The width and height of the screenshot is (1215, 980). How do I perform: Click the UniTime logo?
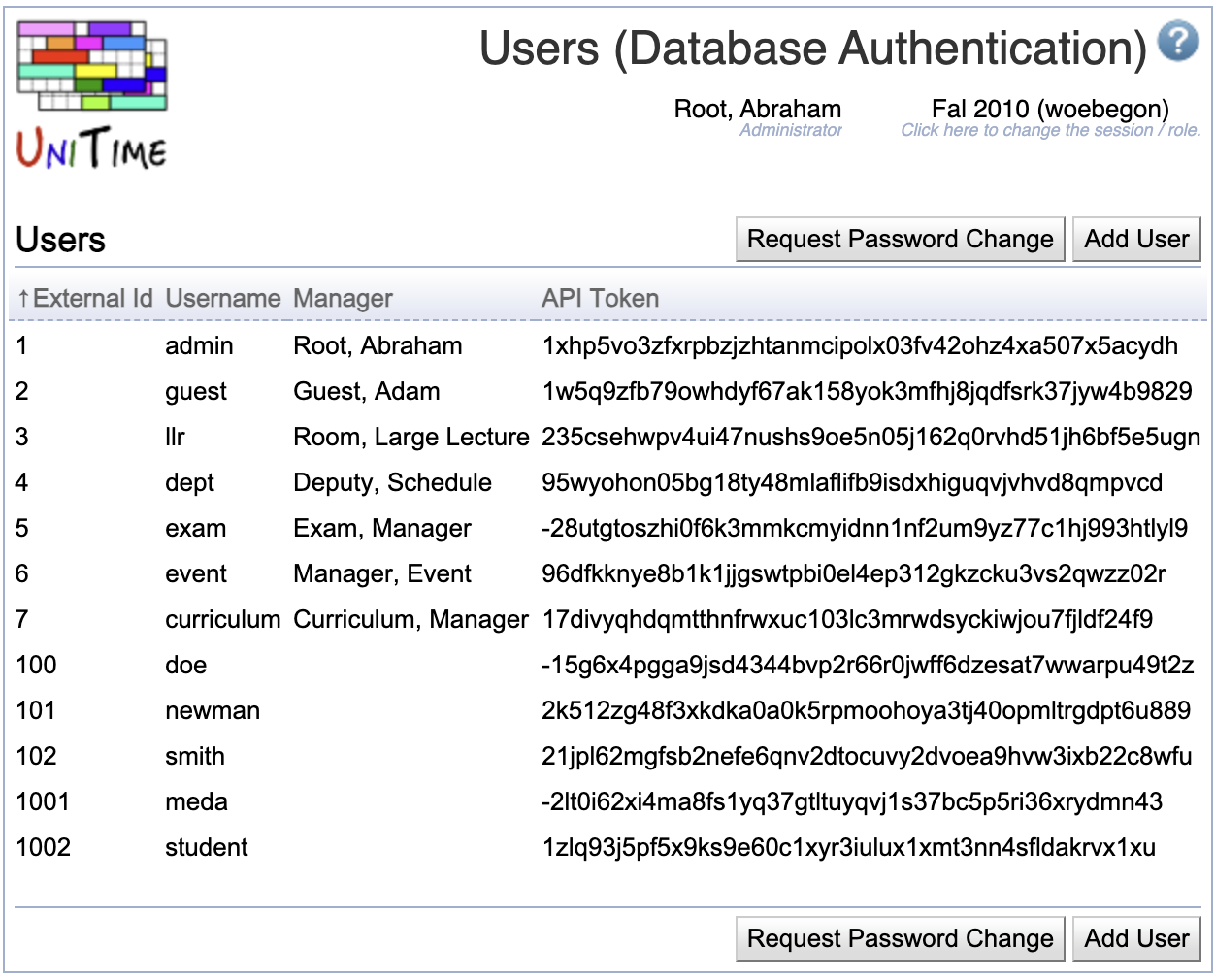tap(92, 95)
